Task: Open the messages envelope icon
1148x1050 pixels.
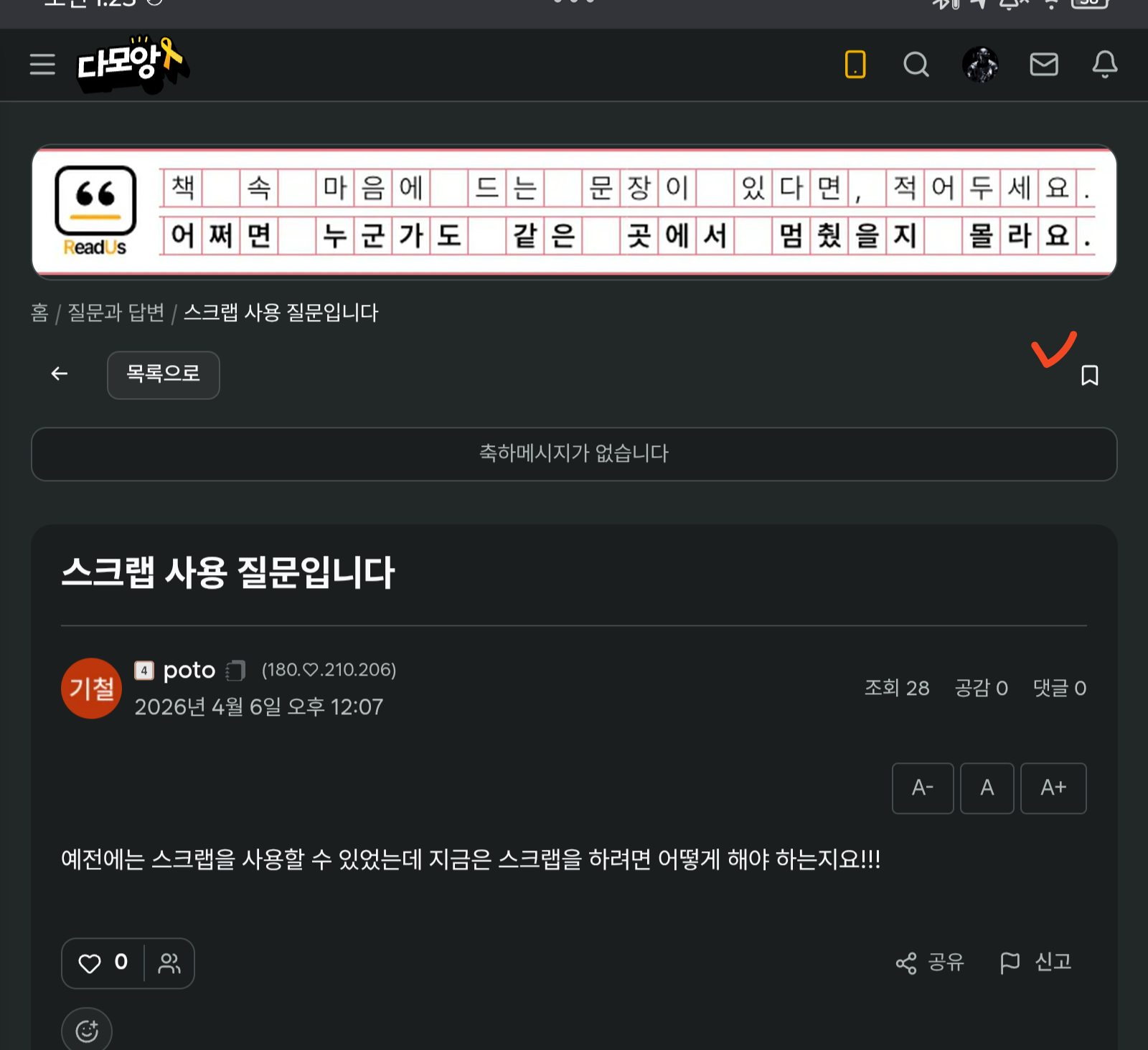Action: coord(1044,65)
